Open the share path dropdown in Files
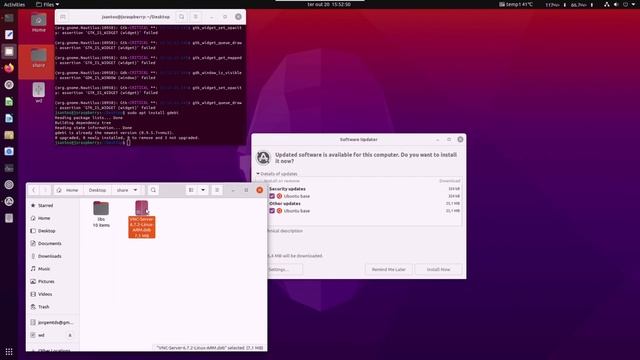640x360 pixels. [x=136, y=190]
